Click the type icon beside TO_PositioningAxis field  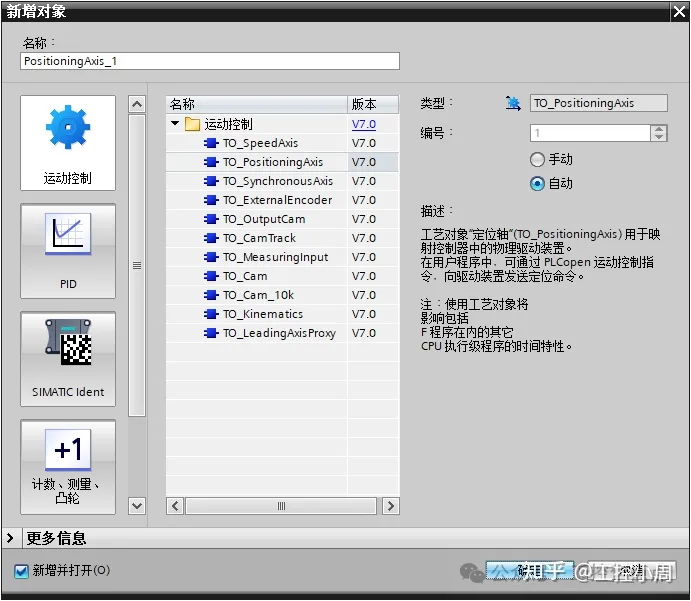point(513,104)
